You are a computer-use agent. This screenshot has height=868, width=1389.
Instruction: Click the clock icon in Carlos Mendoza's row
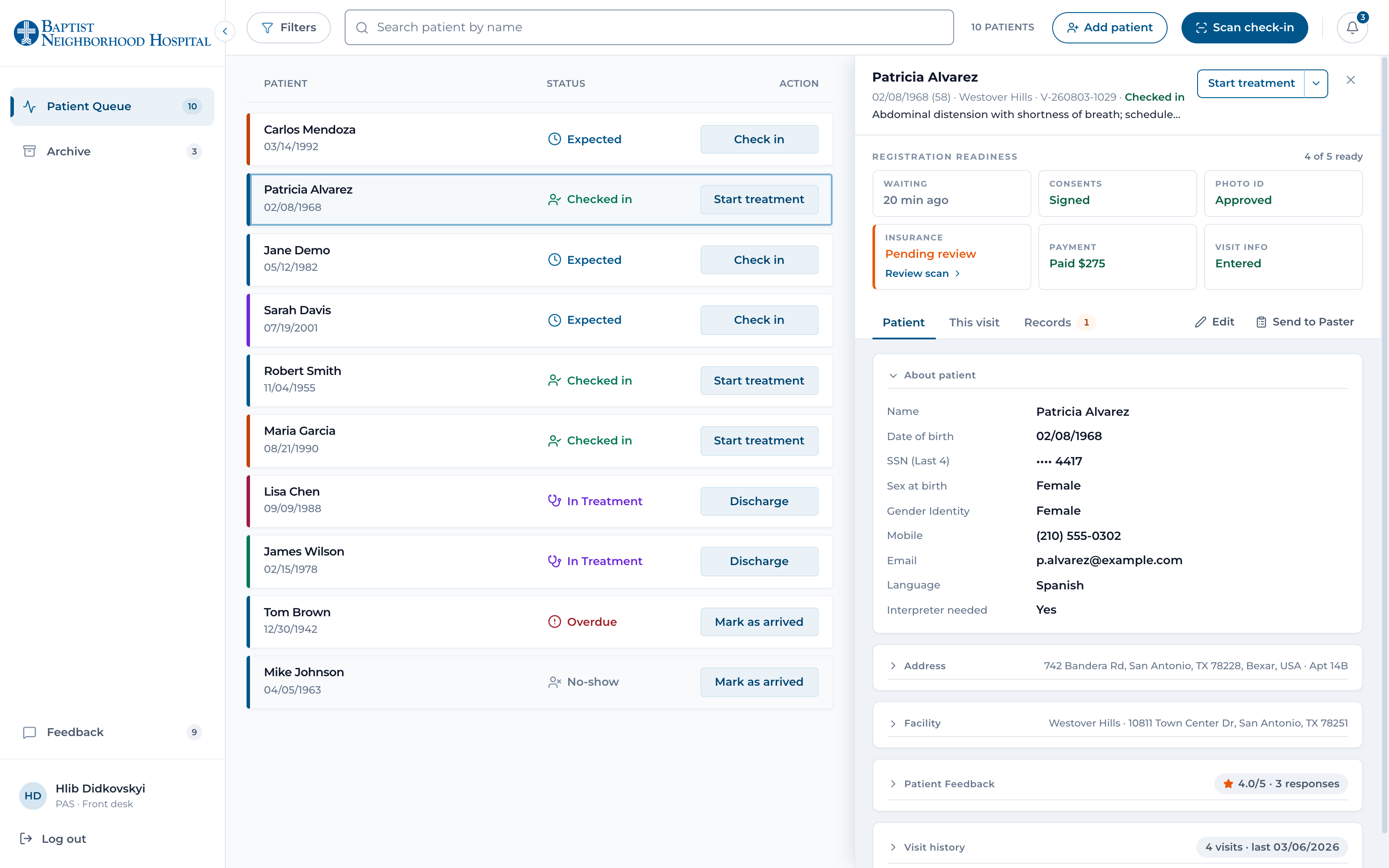(x=554, y=139)
